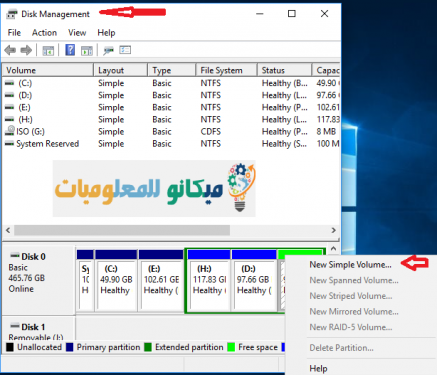Click Disk Management title bar app icon
This screenshot has width=437, height=375.
pyautogui.click(x=12, y=14)
